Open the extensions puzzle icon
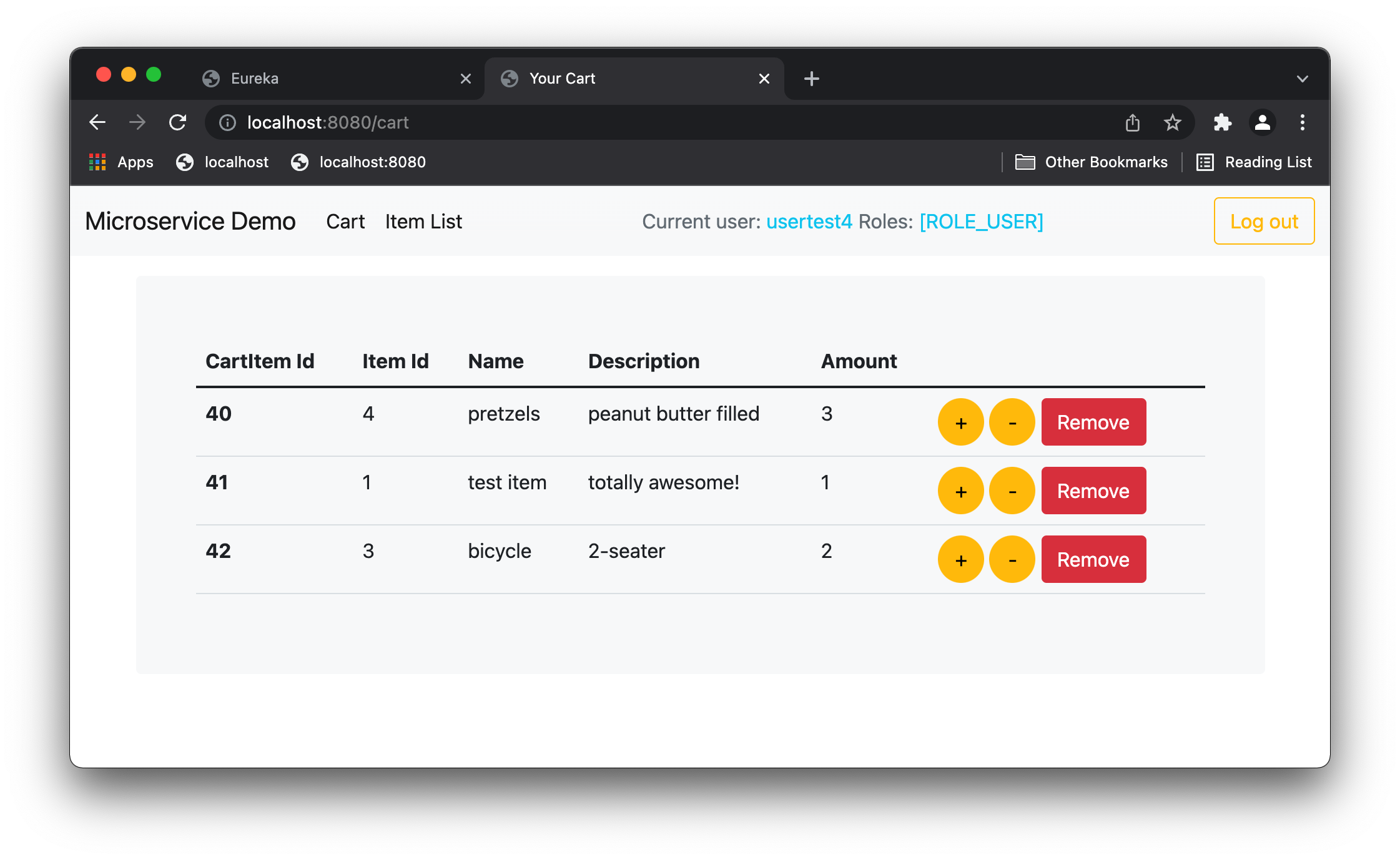The height and width of the screenshot is (860, 1400). (1222, 122)
